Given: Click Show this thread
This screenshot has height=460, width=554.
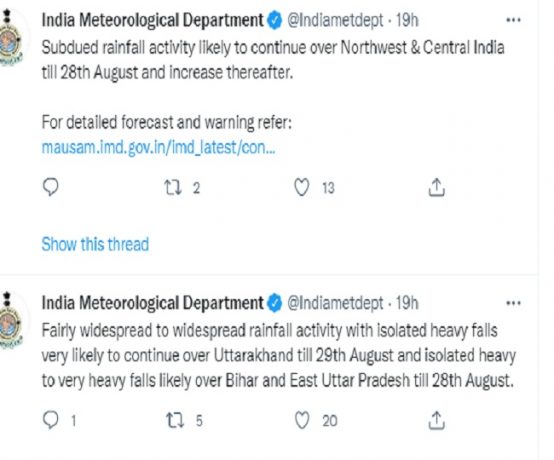Looking at the screenshot, I should pos(95,244).
